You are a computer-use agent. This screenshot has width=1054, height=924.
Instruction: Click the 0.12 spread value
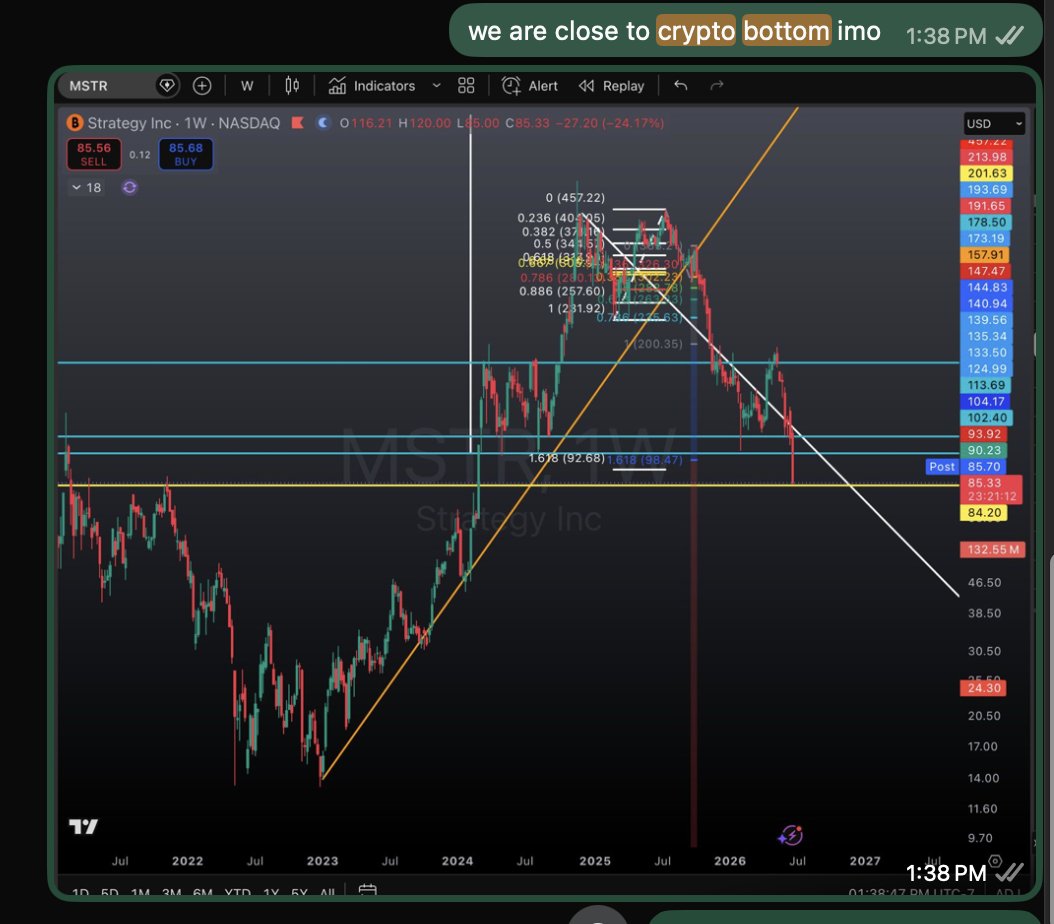[x=140, y=155]
